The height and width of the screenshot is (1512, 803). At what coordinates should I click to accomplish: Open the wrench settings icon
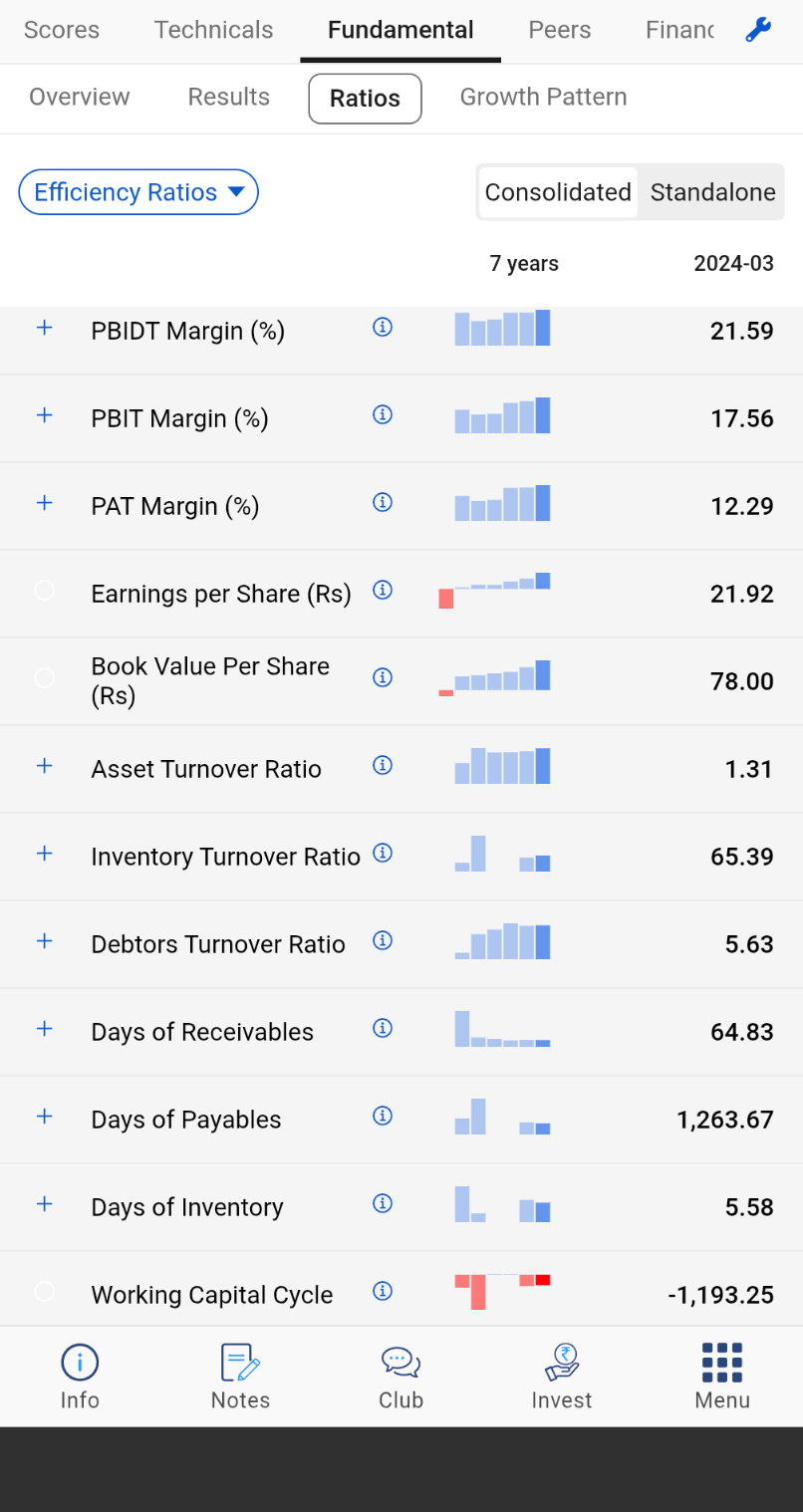coord(758,31)
